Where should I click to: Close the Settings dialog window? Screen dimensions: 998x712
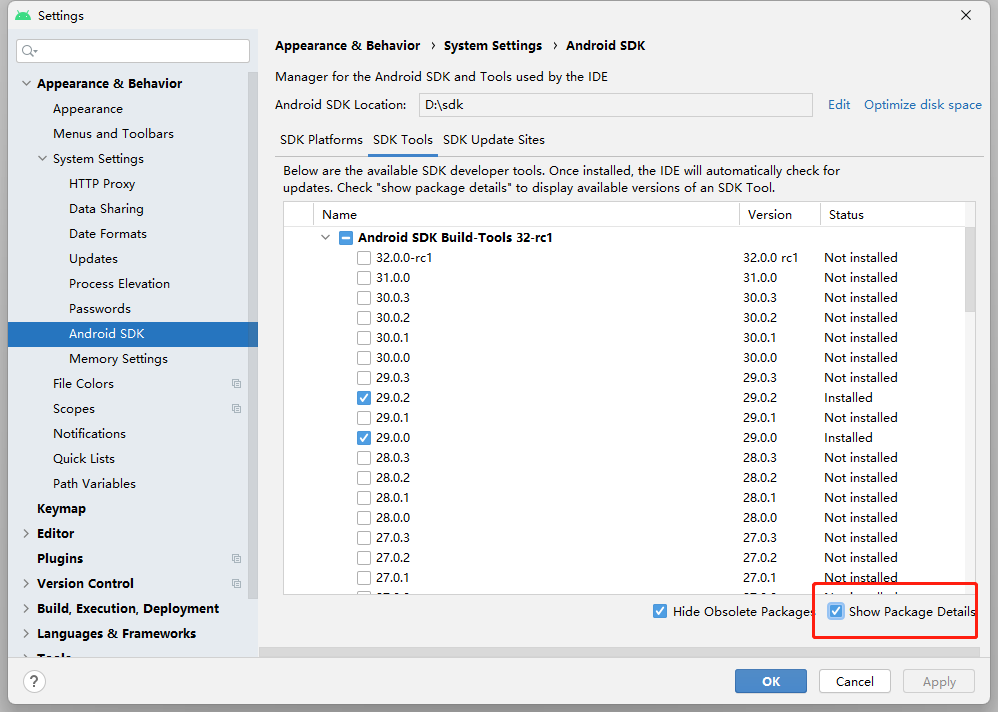point(966,15)
